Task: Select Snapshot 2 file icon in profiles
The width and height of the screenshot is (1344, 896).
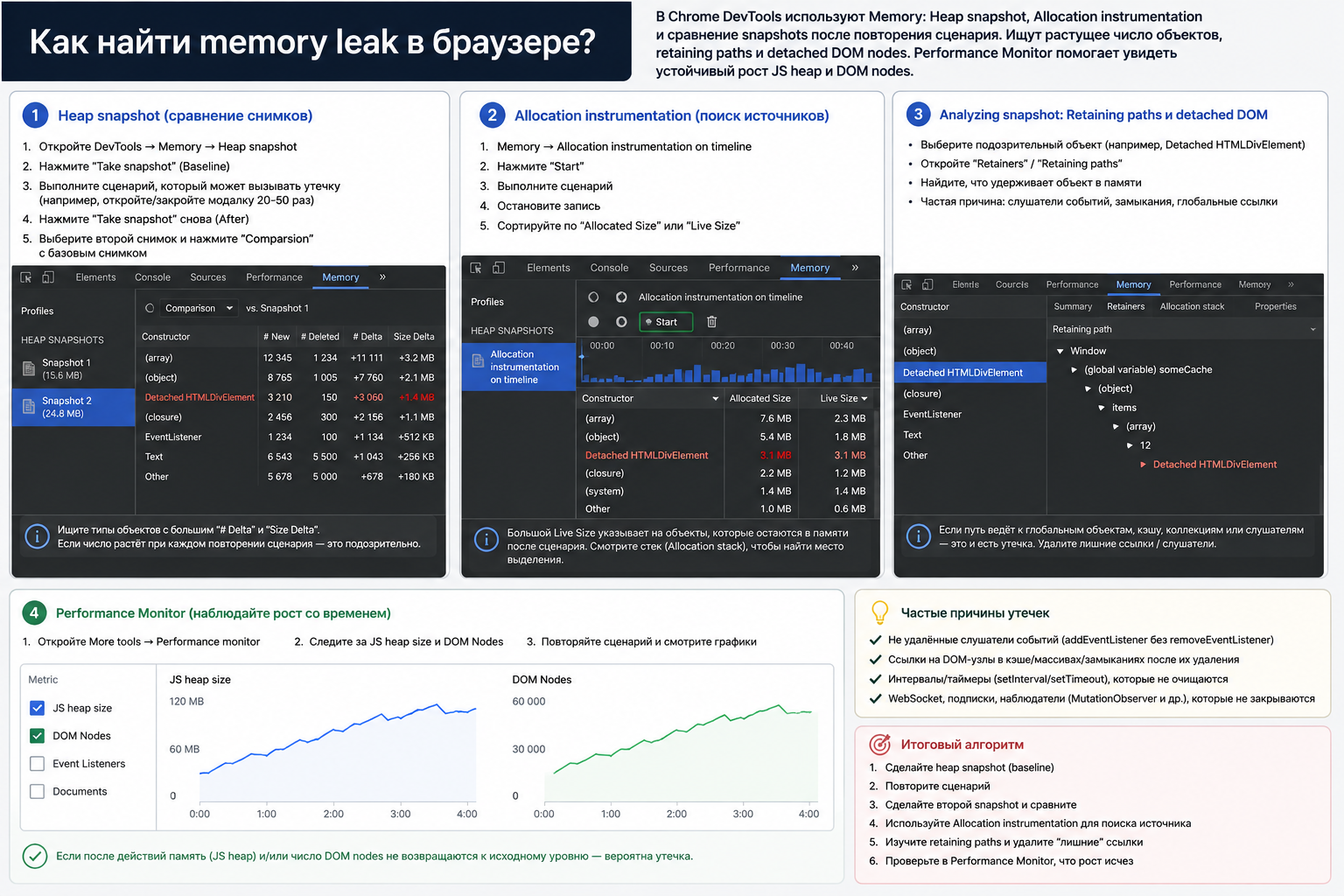Action: pos(29,407)
